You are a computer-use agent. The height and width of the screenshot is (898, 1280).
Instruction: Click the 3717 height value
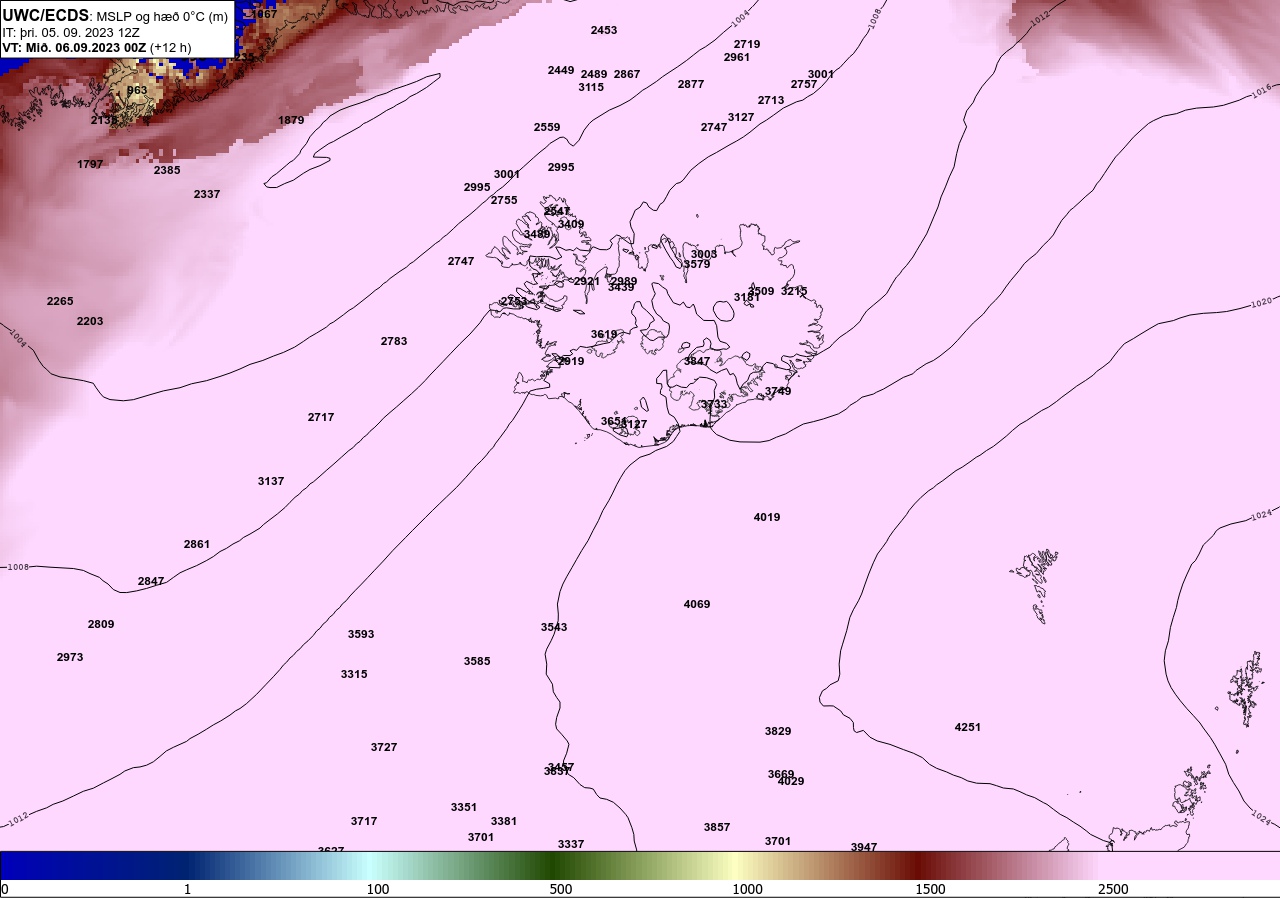(364, 821)
